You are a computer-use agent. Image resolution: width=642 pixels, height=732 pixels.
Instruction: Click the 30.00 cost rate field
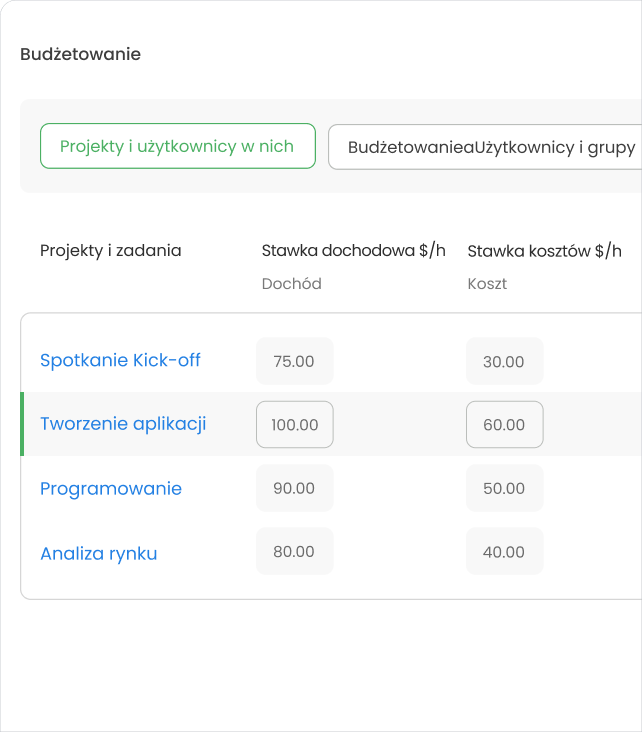click(x=504, y=361)
